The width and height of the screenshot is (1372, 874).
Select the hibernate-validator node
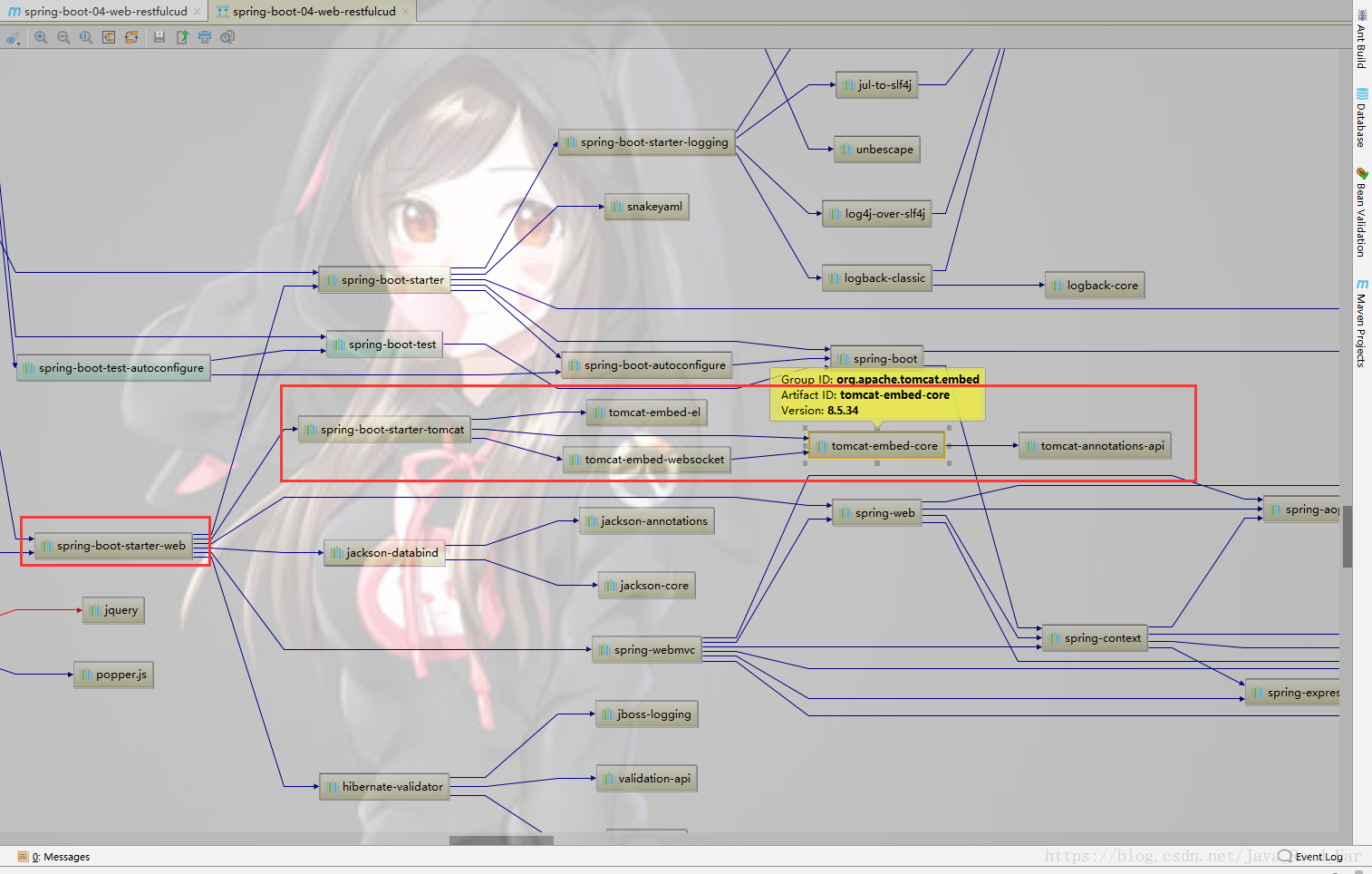coord(384,787)
